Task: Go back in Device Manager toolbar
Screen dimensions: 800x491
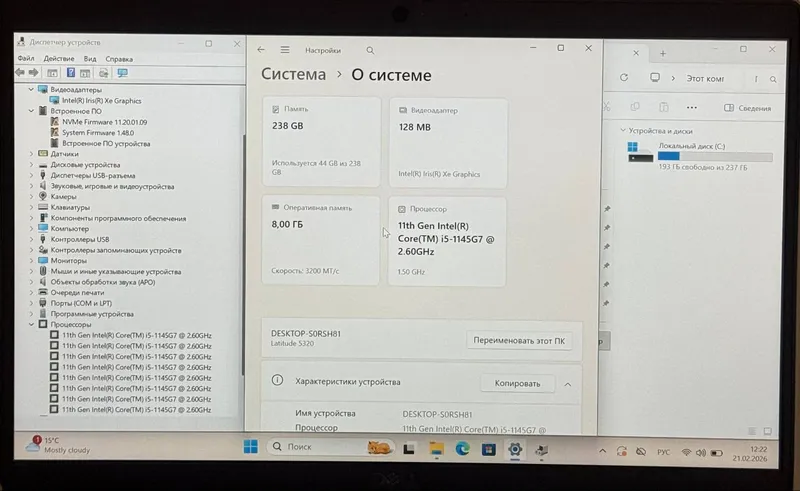Action: (20, 72)
